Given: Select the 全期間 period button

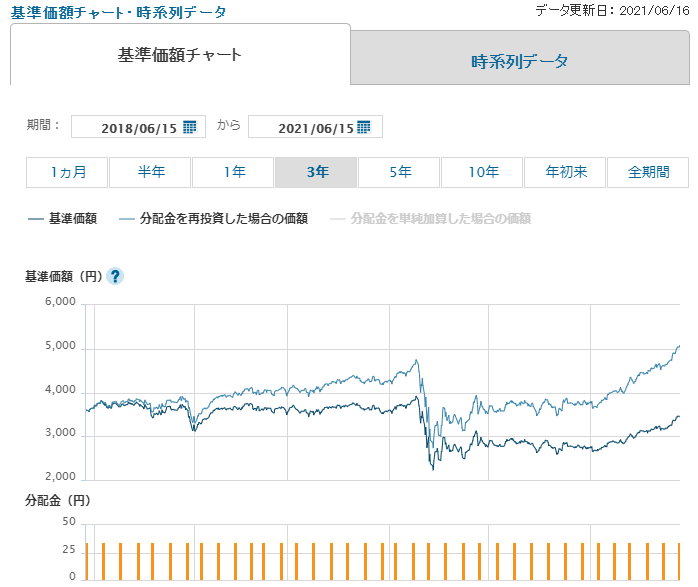Looking at the screenshot, I should tap(648, 172).
